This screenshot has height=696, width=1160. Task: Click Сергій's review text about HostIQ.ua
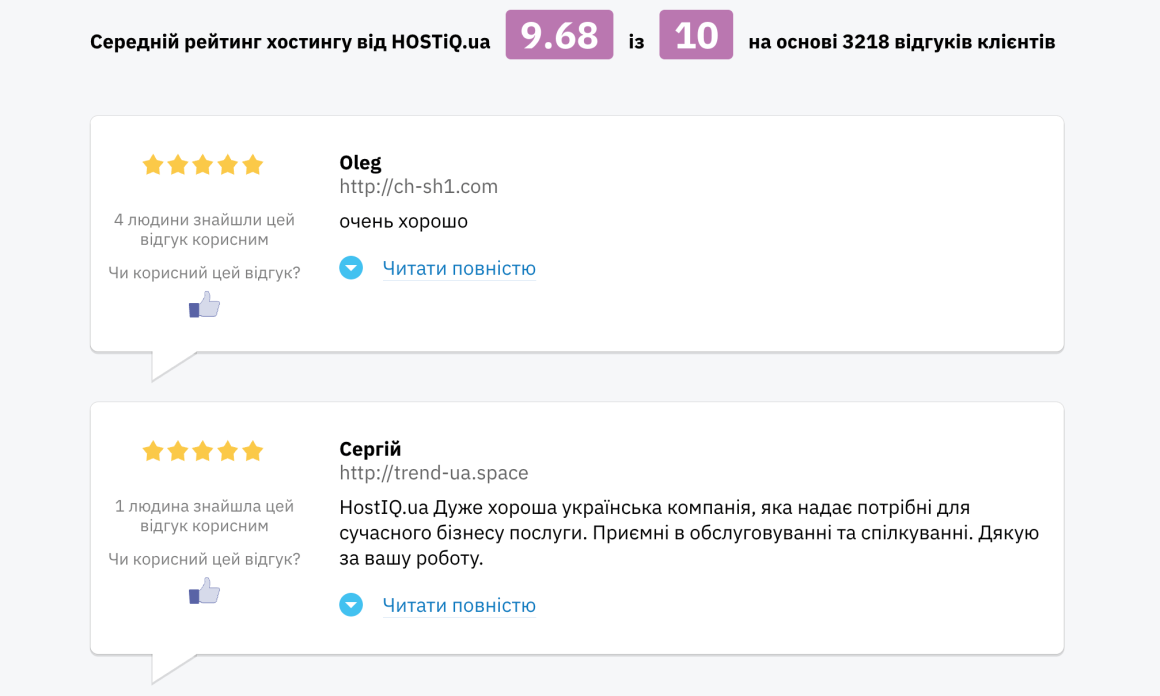(689, 533)
